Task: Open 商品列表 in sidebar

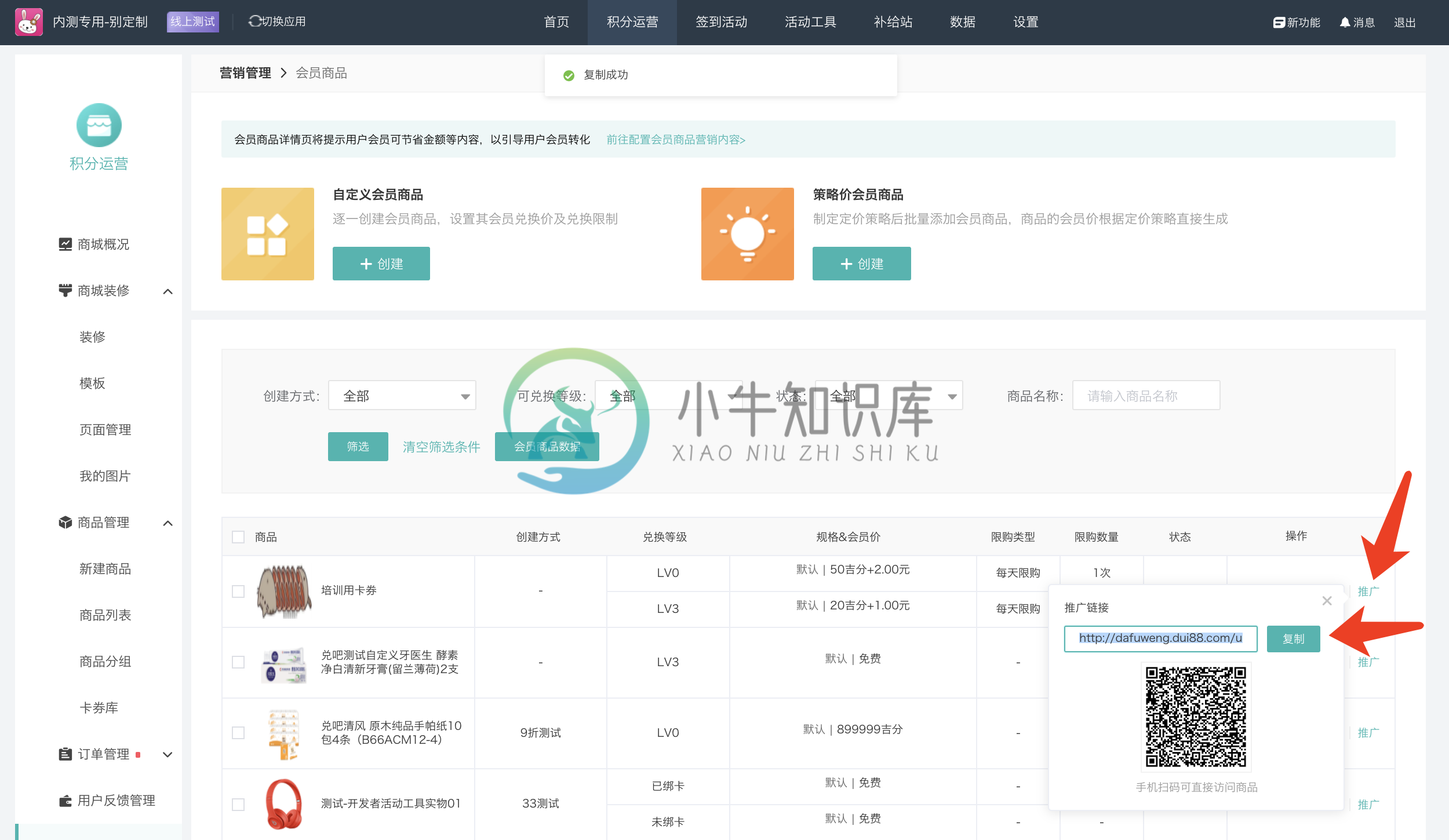Action: tap(105, 615)
